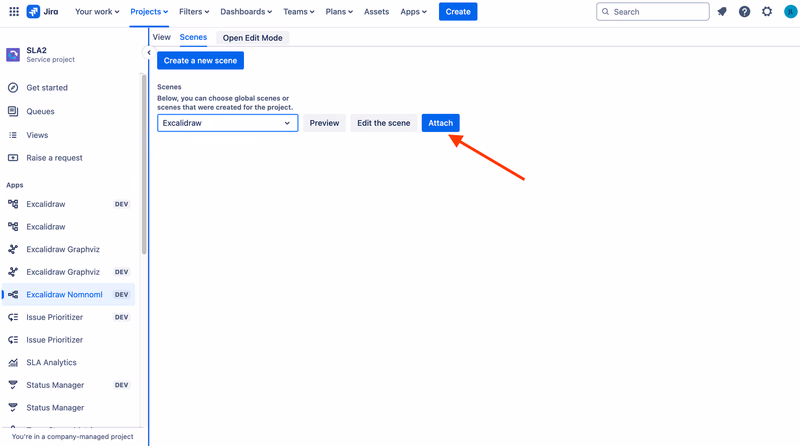The width and height of the screenshot is (800, 446).
Task: Click Open Edit Mode
Action: point(253,38)
